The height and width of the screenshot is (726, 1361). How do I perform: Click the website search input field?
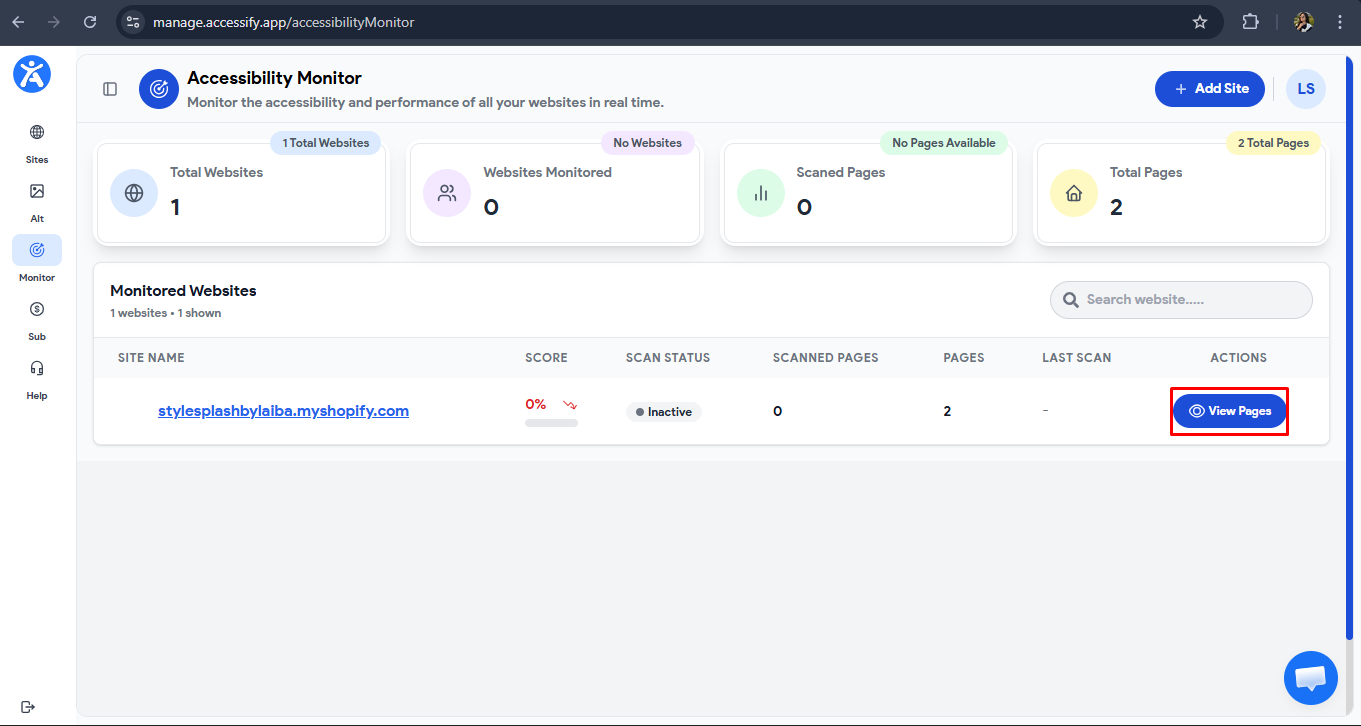pyautogui.click(x=1180, y=299)
